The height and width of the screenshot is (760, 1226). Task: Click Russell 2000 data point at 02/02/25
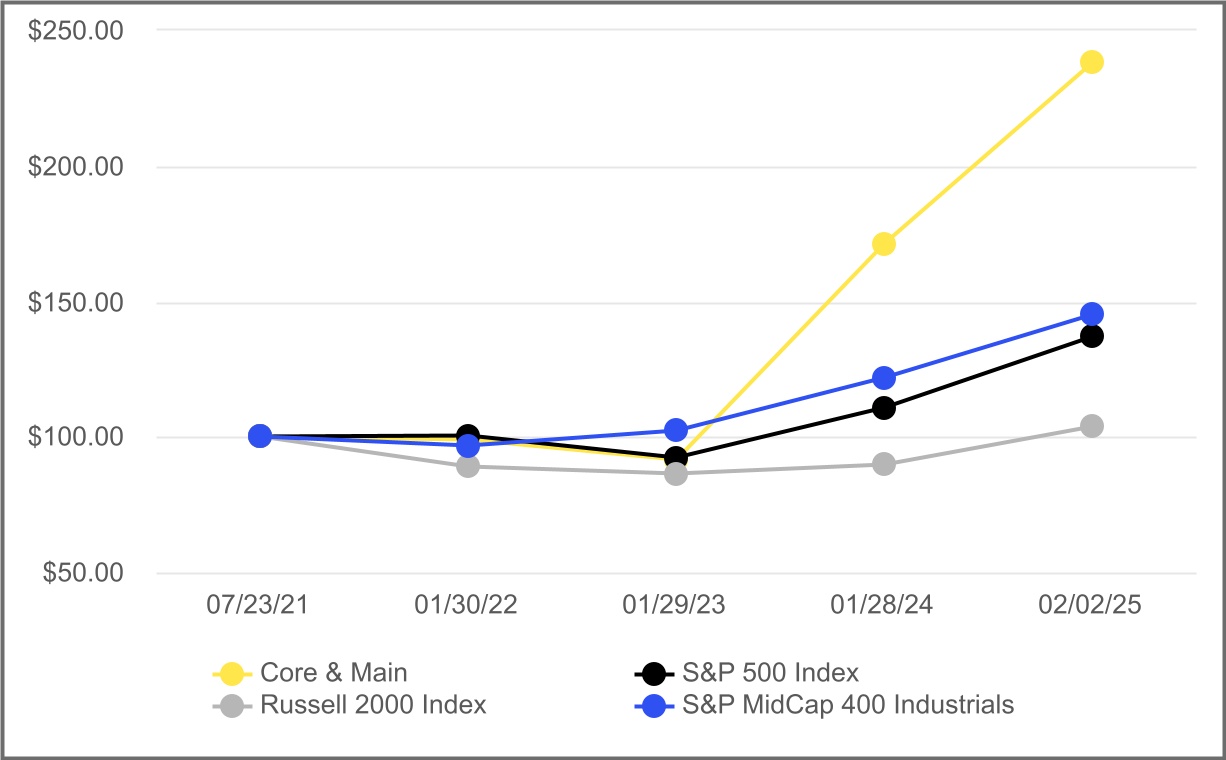[1092, 426]
